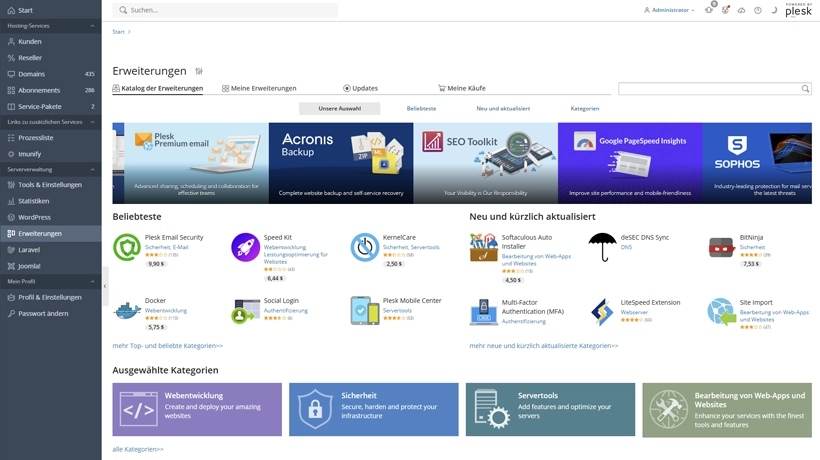820x460 pixels.
Task: Open the Google PageSpeed Insights banner
Action: pyautogui.click(x=630, y=163)
